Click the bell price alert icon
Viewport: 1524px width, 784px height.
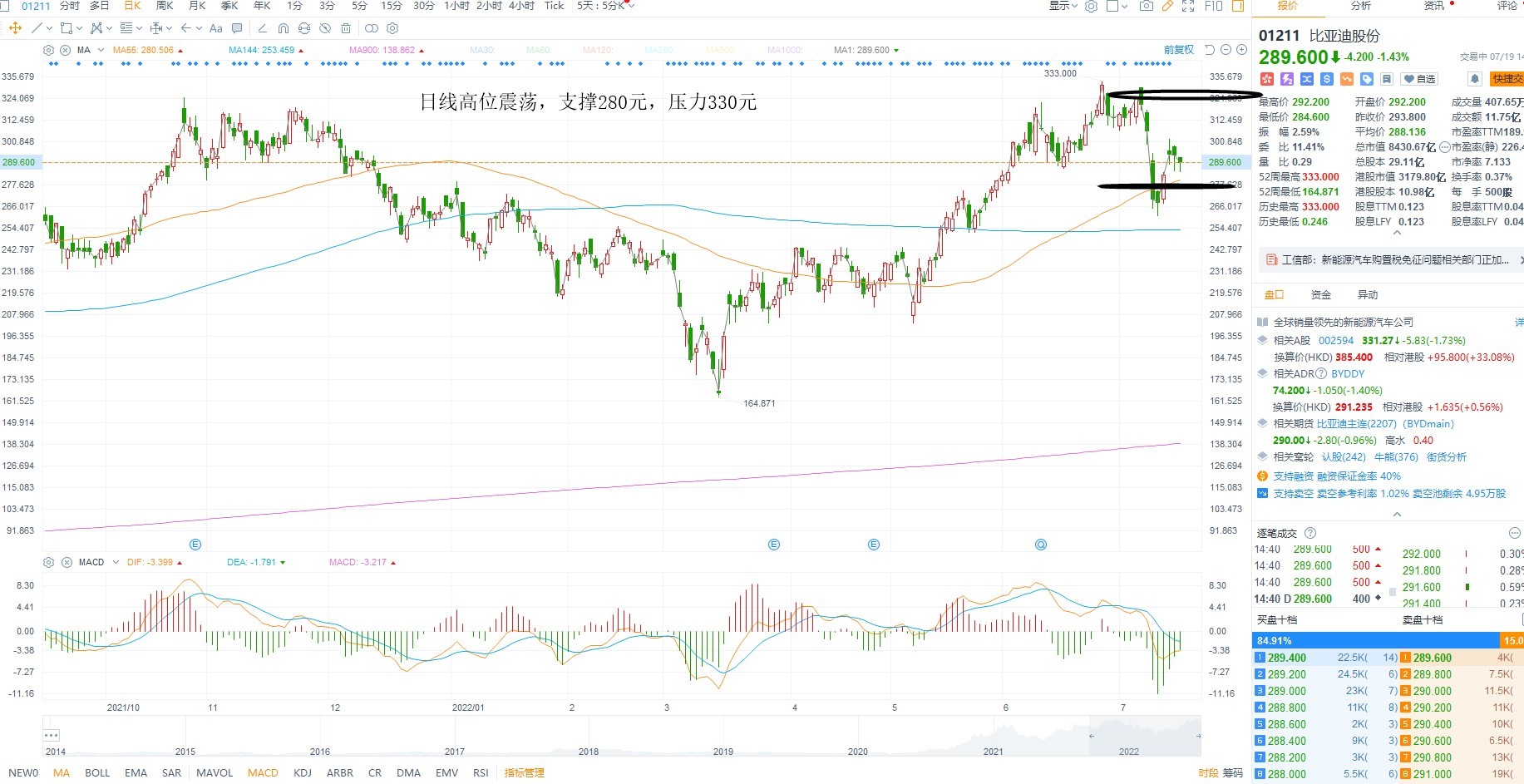tap(1474, 79)
